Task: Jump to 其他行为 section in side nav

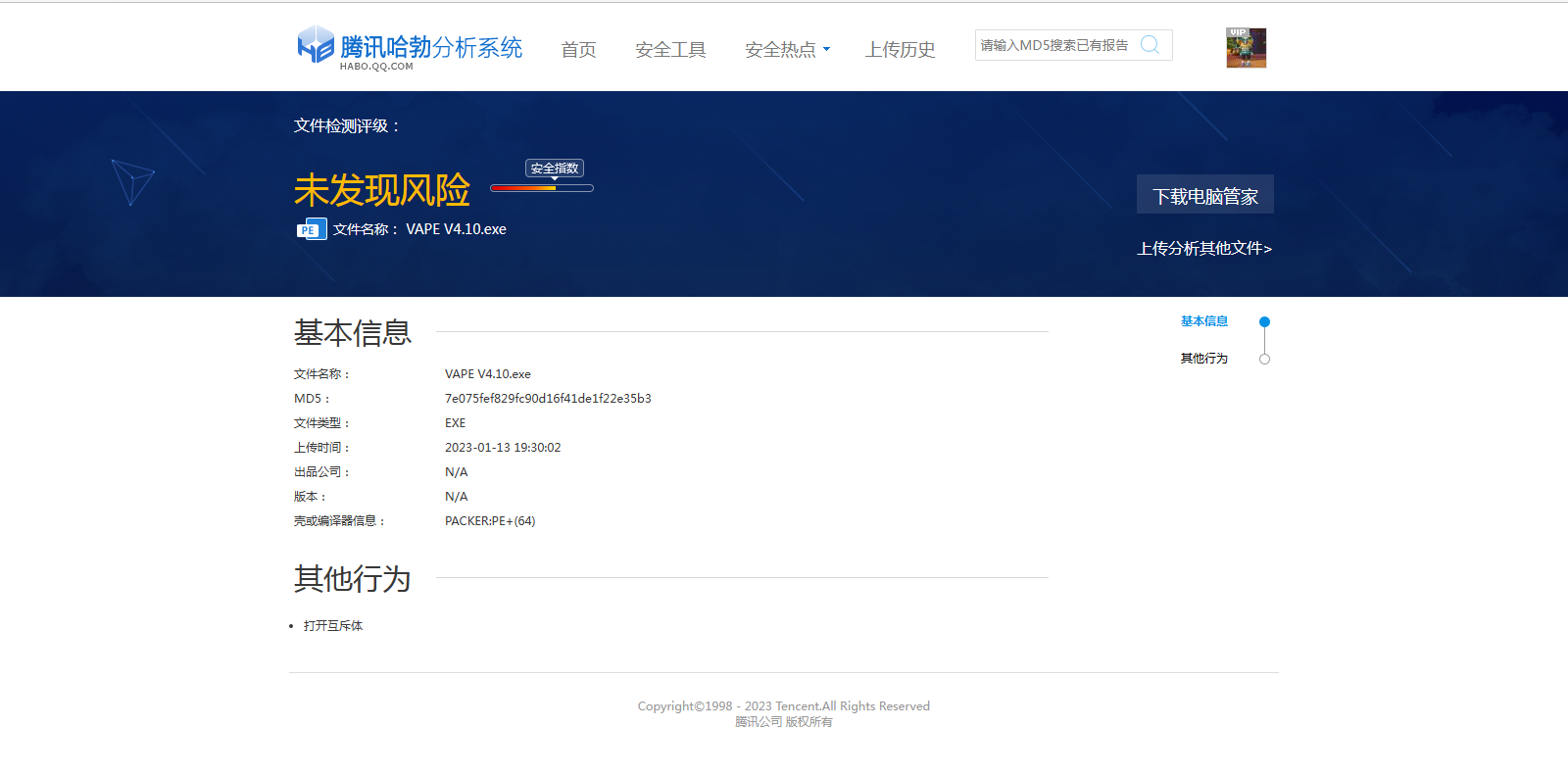Action: (x=1204, y=359)
